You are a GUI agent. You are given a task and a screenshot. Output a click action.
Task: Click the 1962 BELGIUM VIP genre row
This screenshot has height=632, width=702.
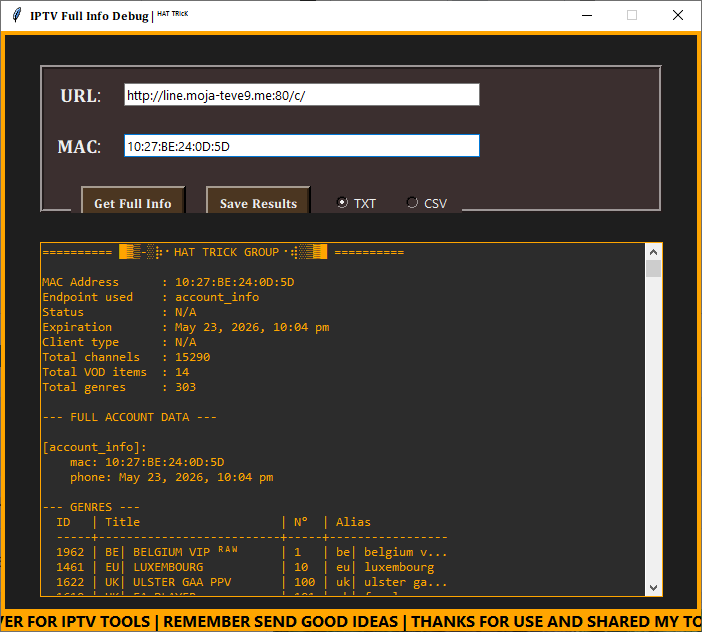[x=252, y=552]
